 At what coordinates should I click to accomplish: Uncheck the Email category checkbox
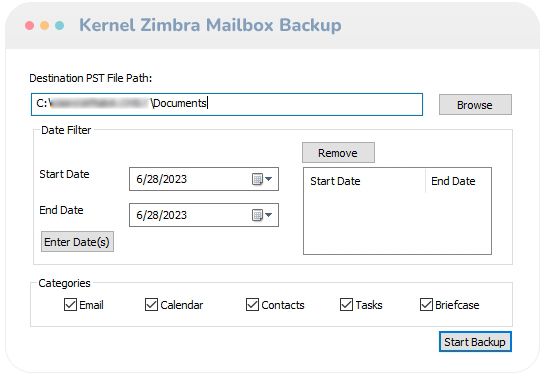point(70,305)
